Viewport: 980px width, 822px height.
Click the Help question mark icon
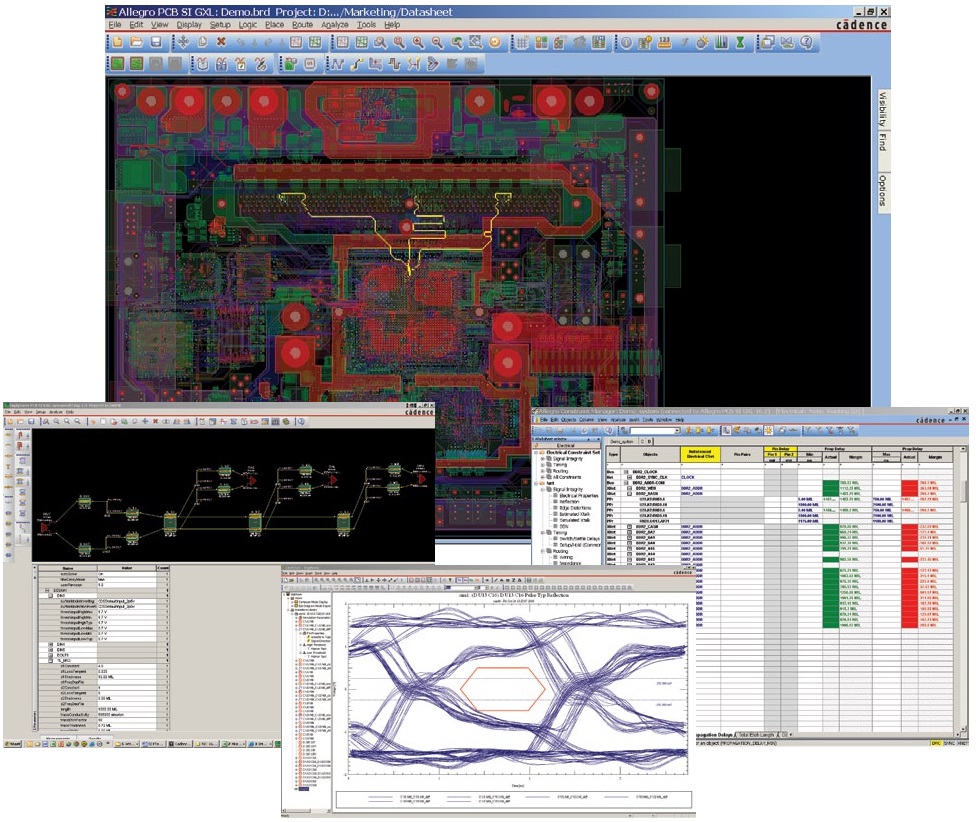pos(806,42)
